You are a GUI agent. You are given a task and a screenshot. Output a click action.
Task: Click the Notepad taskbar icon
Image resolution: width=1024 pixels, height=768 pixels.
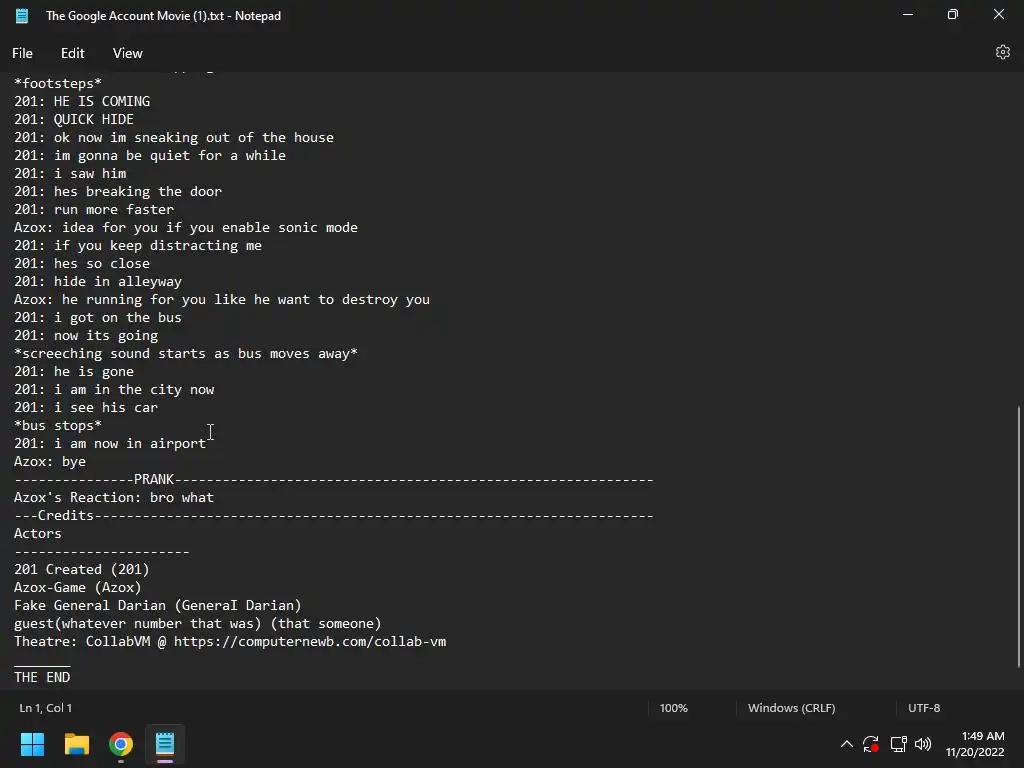[x=165, y=744]
